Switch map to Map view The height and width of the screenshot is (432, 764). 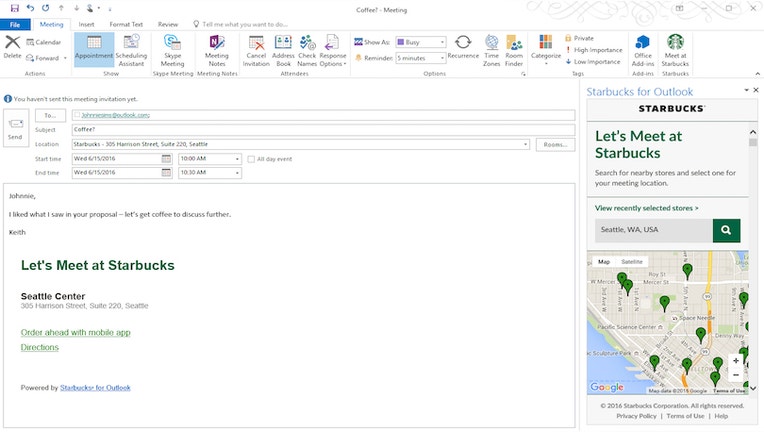pos(604,262)
